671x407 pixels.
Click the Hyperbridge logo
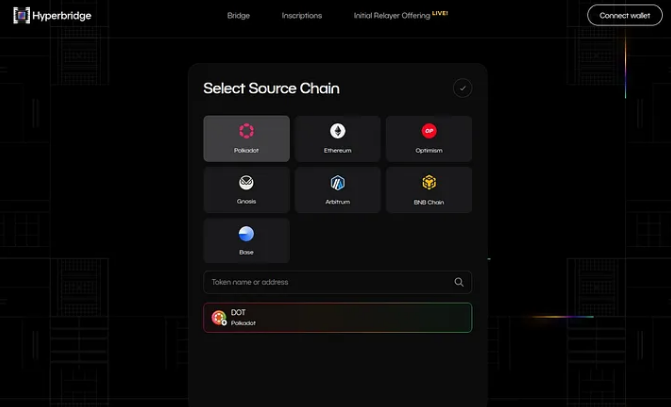click(52, 15)
